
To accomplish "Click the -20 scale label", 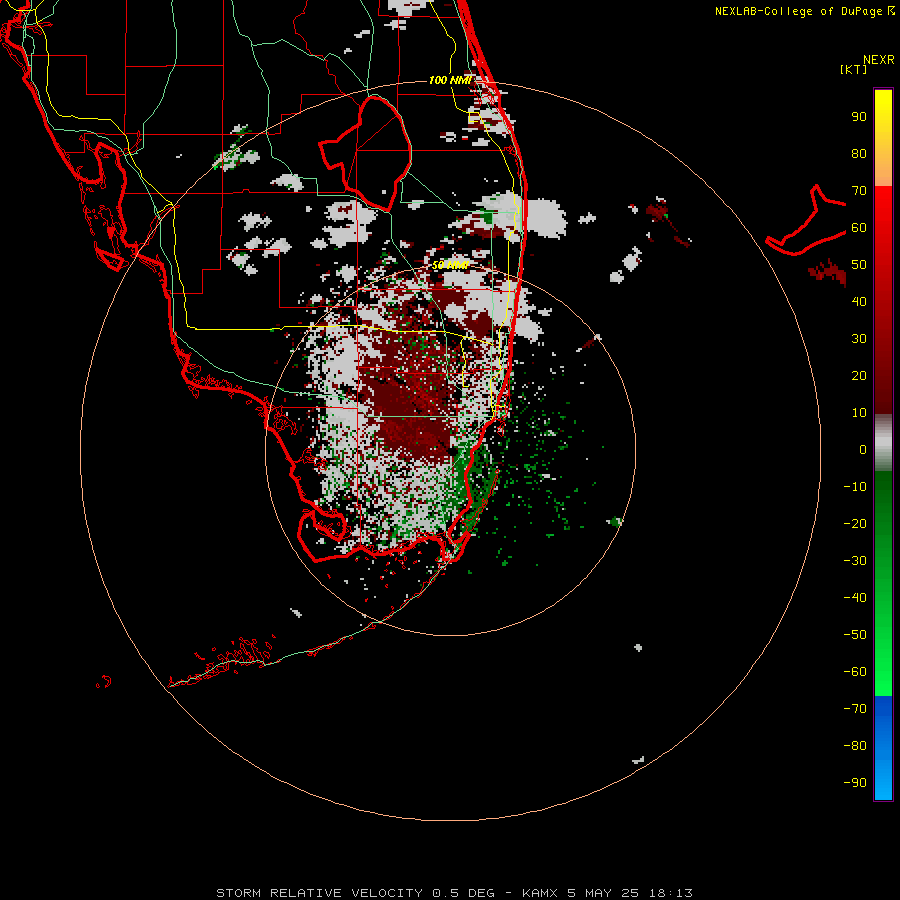I will tap(855, 523).
